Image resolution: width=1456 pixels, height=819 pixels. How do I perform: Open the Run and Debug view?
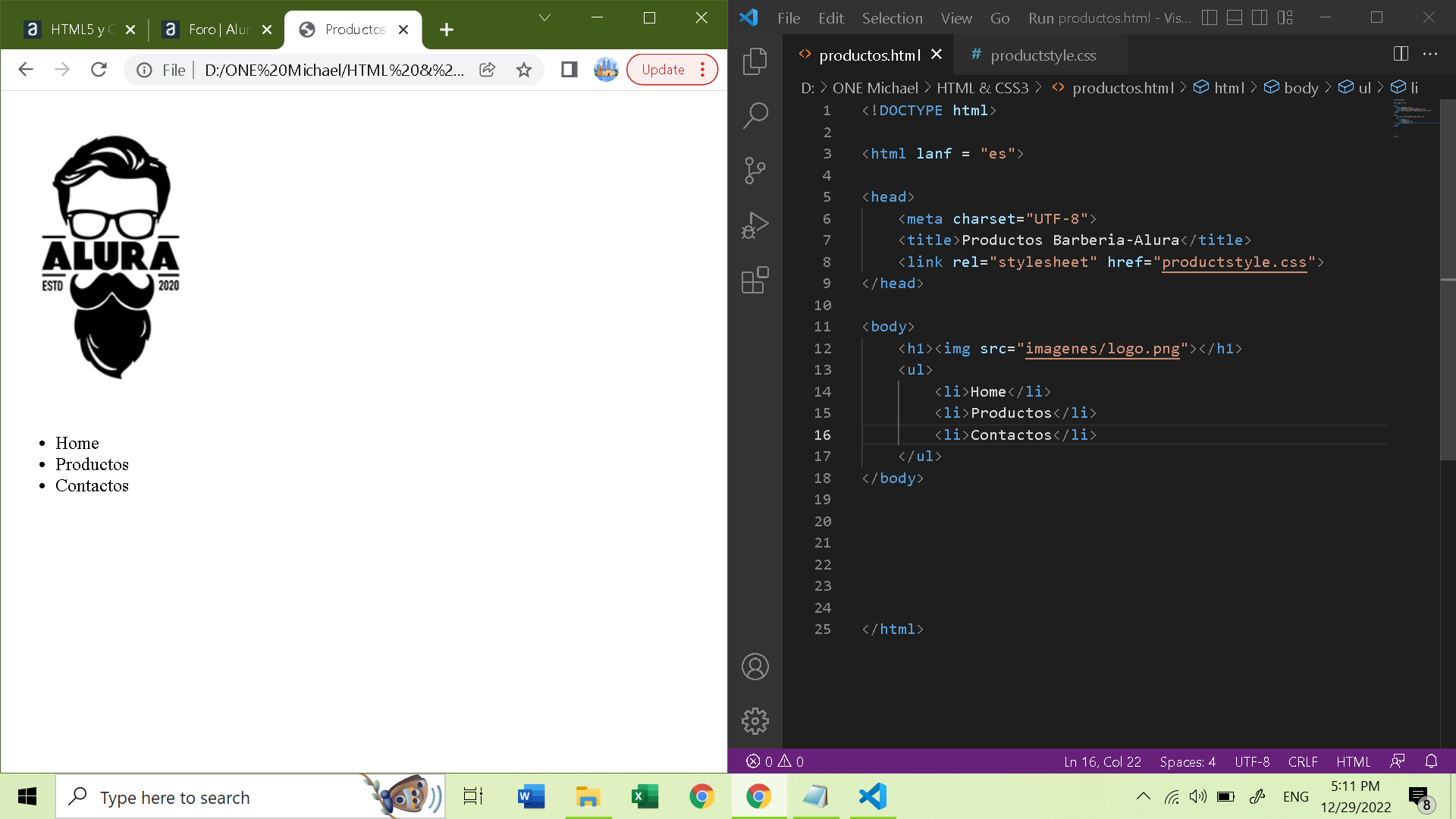tap(755, 225)
